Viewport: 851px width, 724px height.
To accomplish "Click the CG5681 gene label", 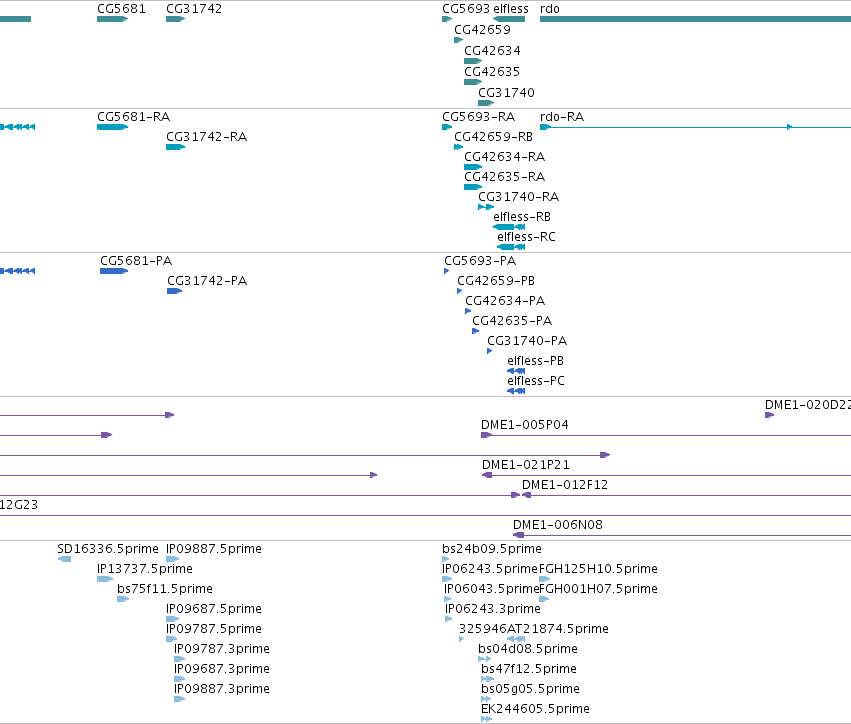I will (121, 9).
